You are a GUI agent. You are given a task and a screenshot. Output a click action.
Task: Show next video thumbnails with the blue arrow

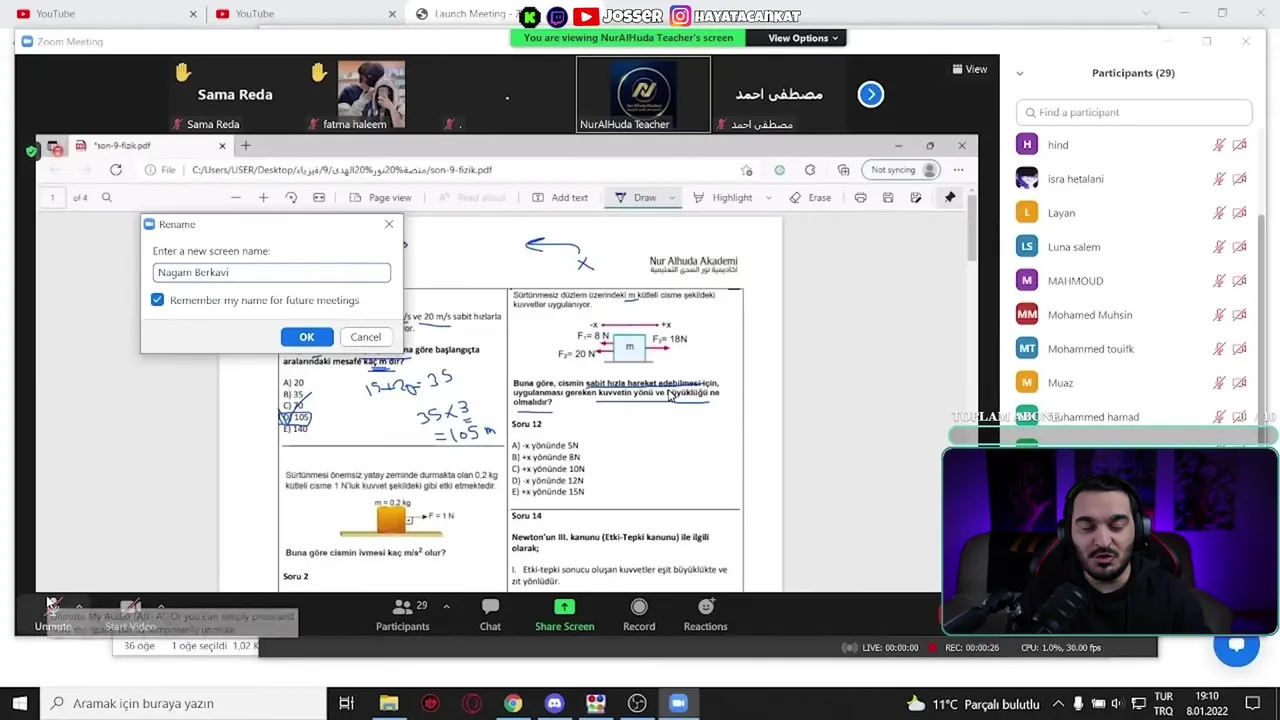point(871,94)
